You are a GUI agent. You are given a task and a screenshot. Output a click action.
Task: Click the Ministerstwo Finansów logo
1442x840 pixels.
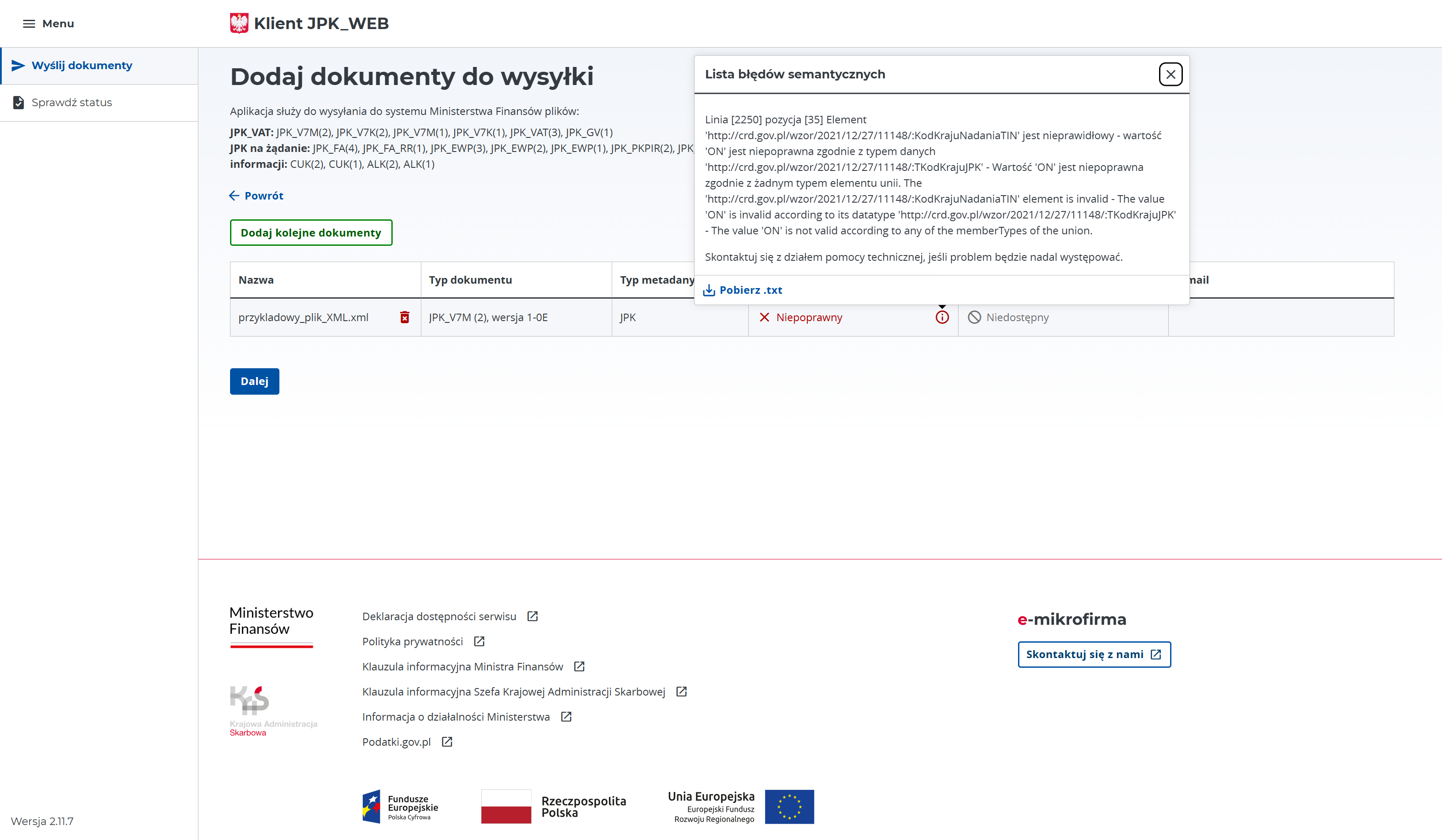coord(272,627)
